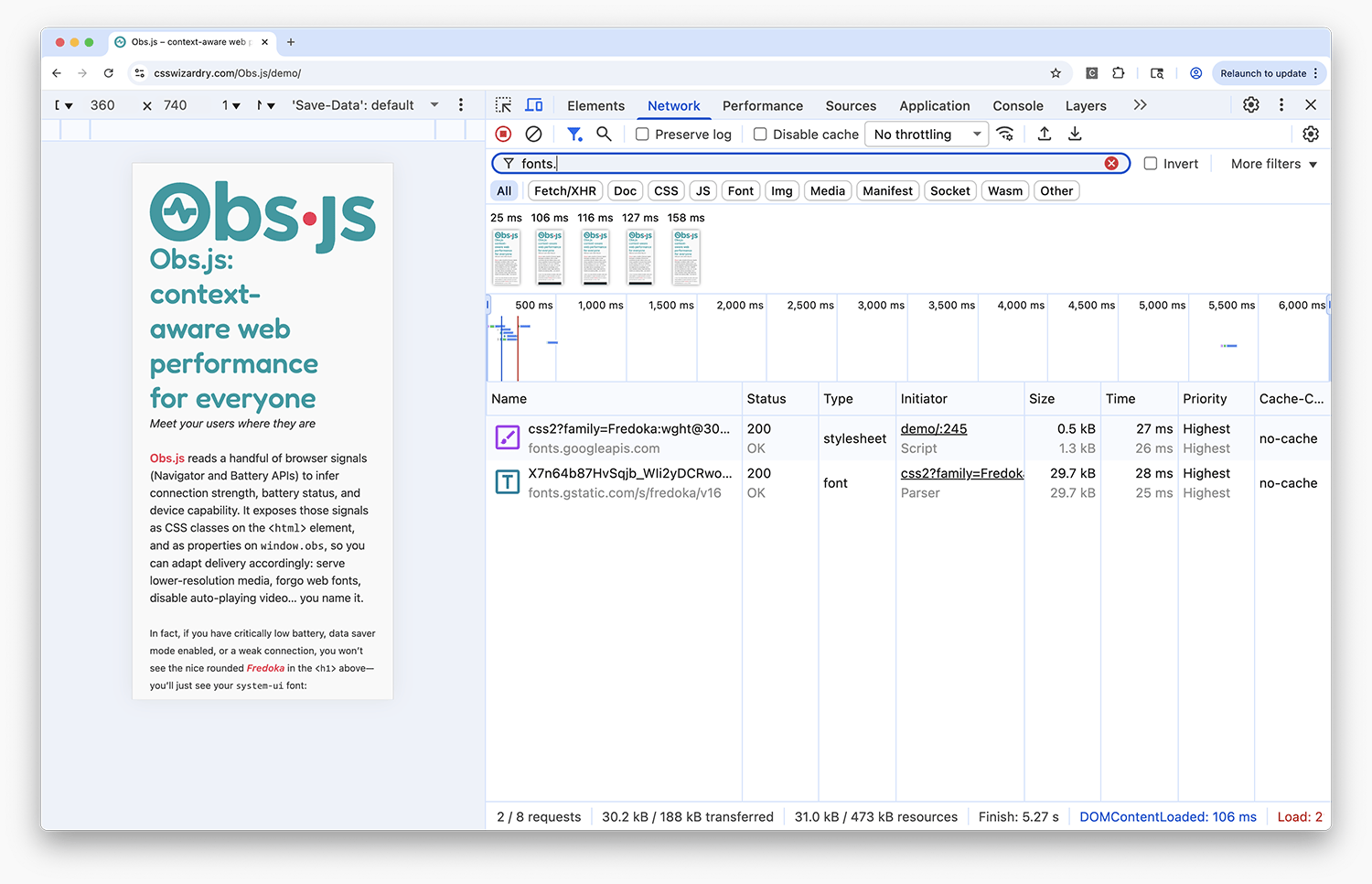Click the Obs.js link in page text
This screenshot has height=884, width=1372.
(x=167, y=458)
